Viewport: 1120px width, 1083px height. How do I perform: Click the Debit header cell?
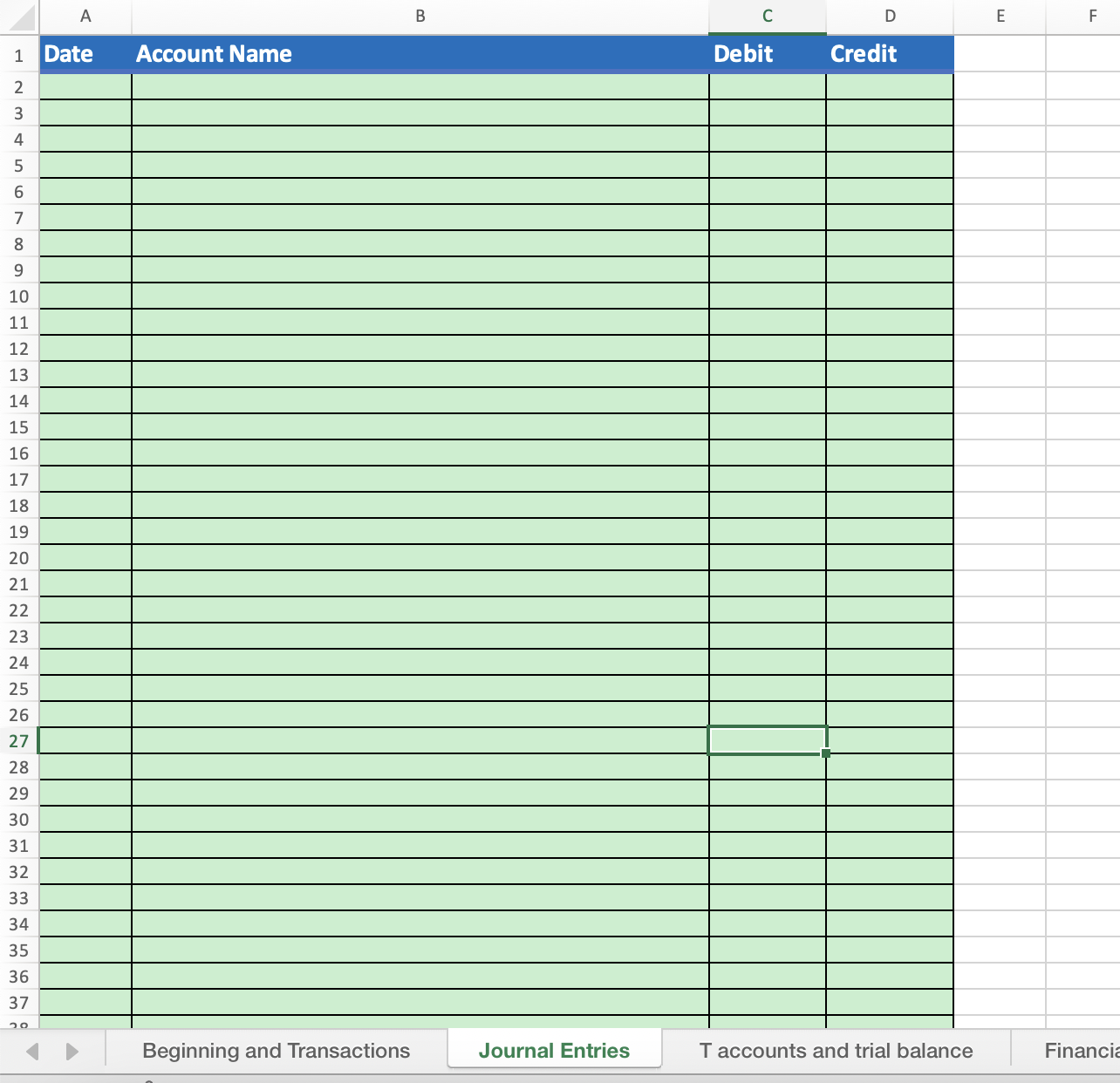tap(766, 53)
